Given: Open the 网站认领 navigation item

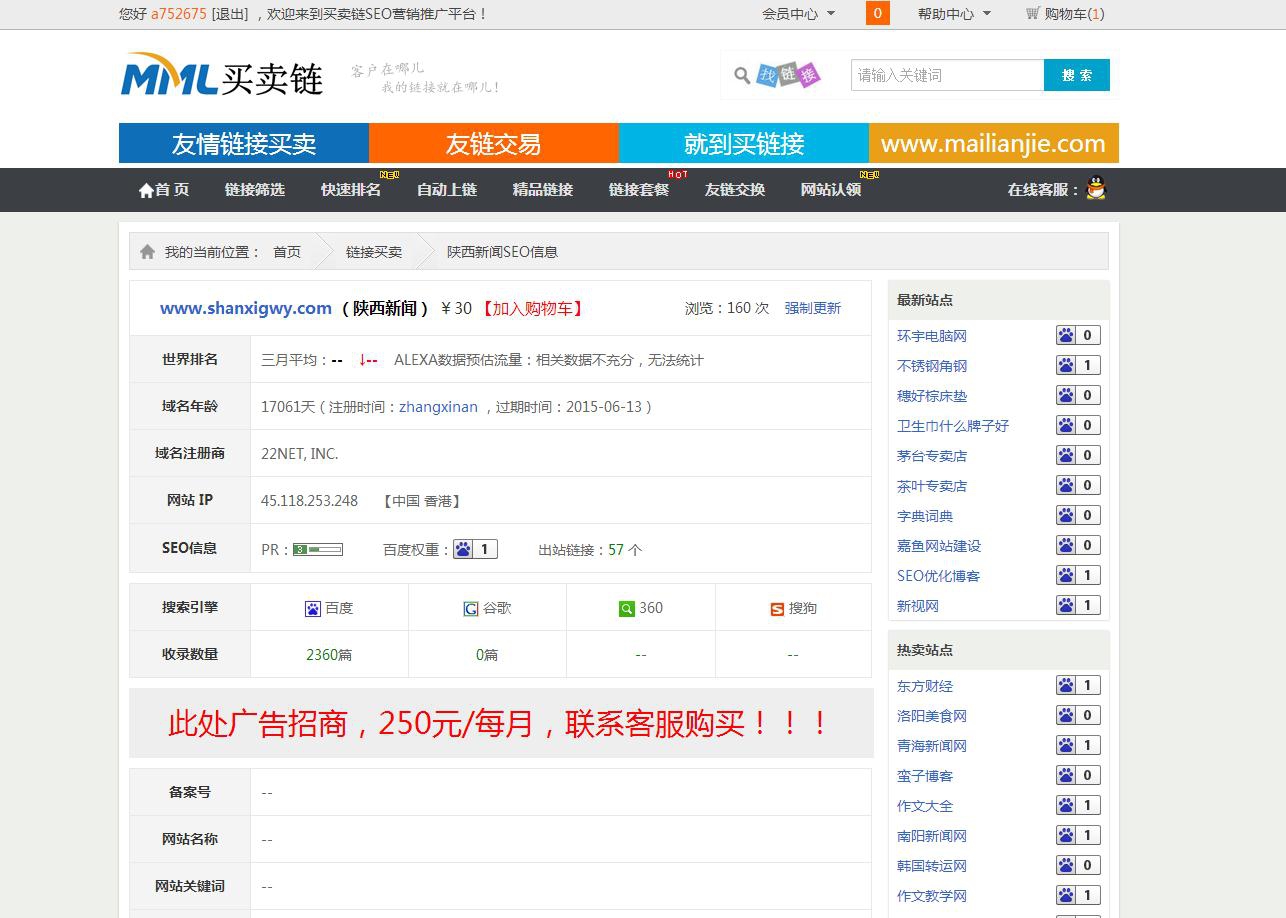Looking at the screenshot, I should point(831,189).
